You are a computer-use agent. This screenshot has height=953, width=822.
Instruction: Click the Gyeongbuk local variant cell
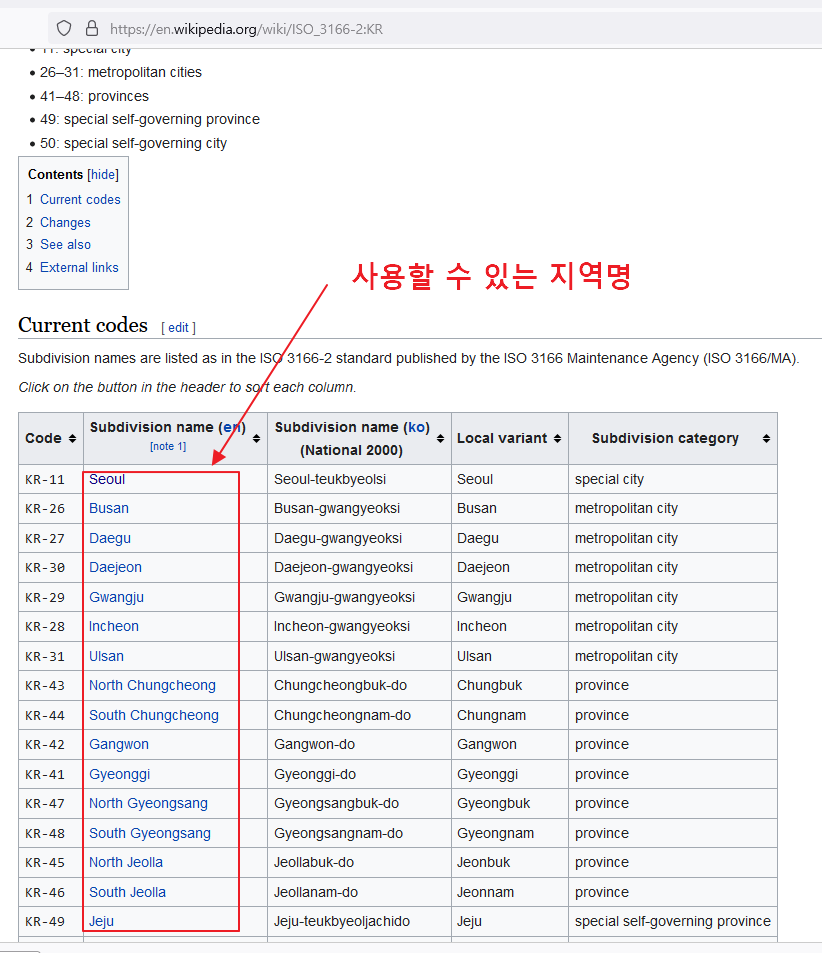(509, 803)
